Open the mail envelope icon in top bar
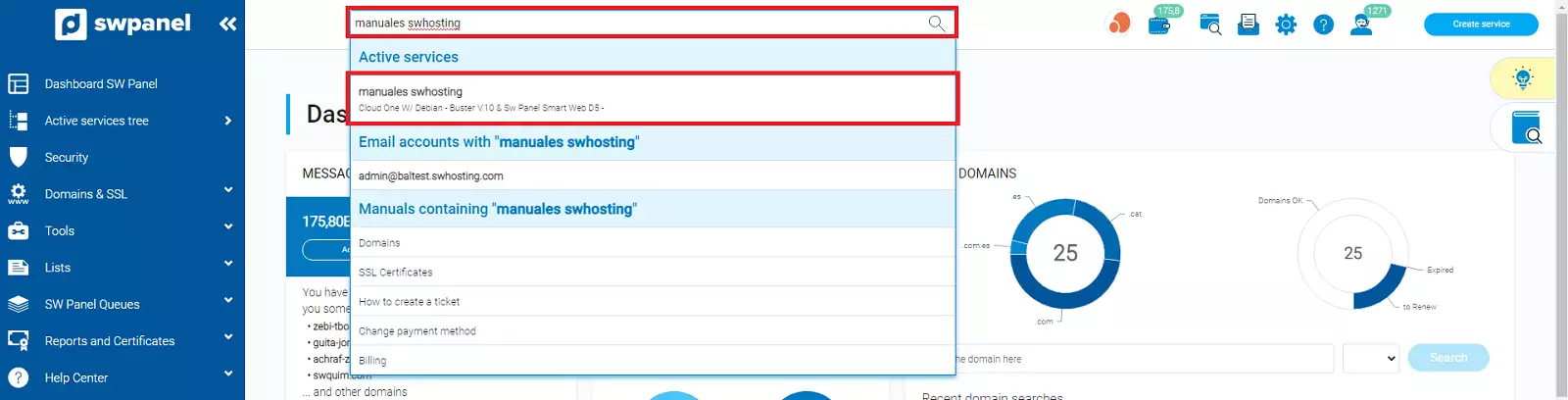The width and height of the screenshot is (1568, 400). (x=1248, y=25)
